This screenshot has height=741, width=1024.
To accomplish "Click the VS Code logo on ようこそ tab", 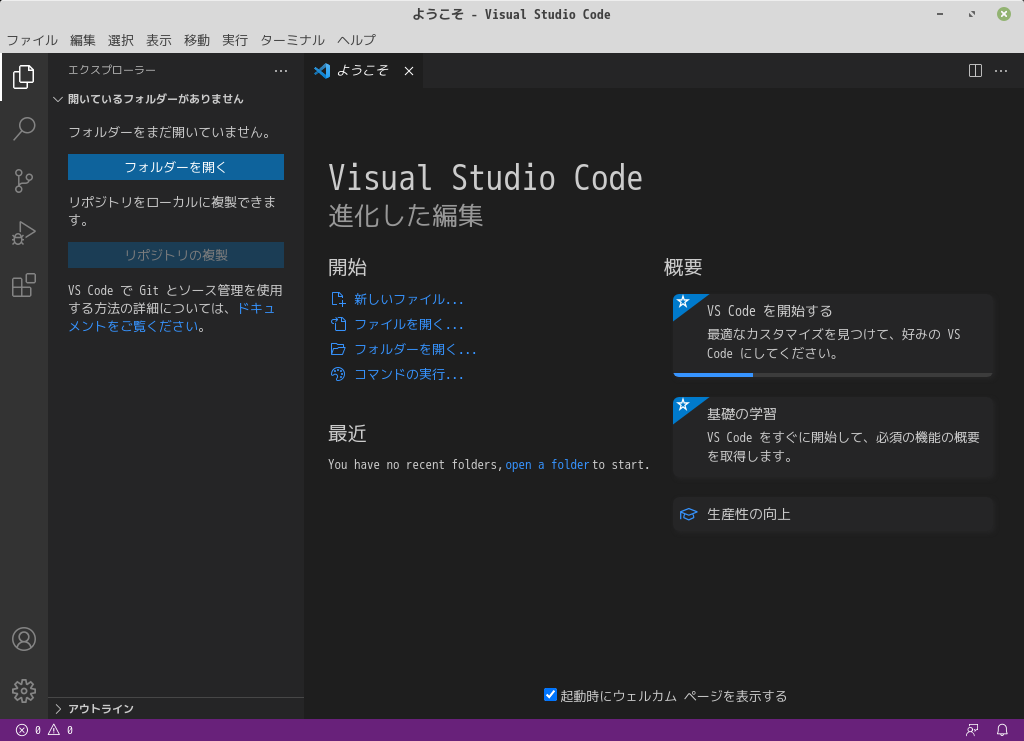I will pyautogui.click(x=322, y=71).
